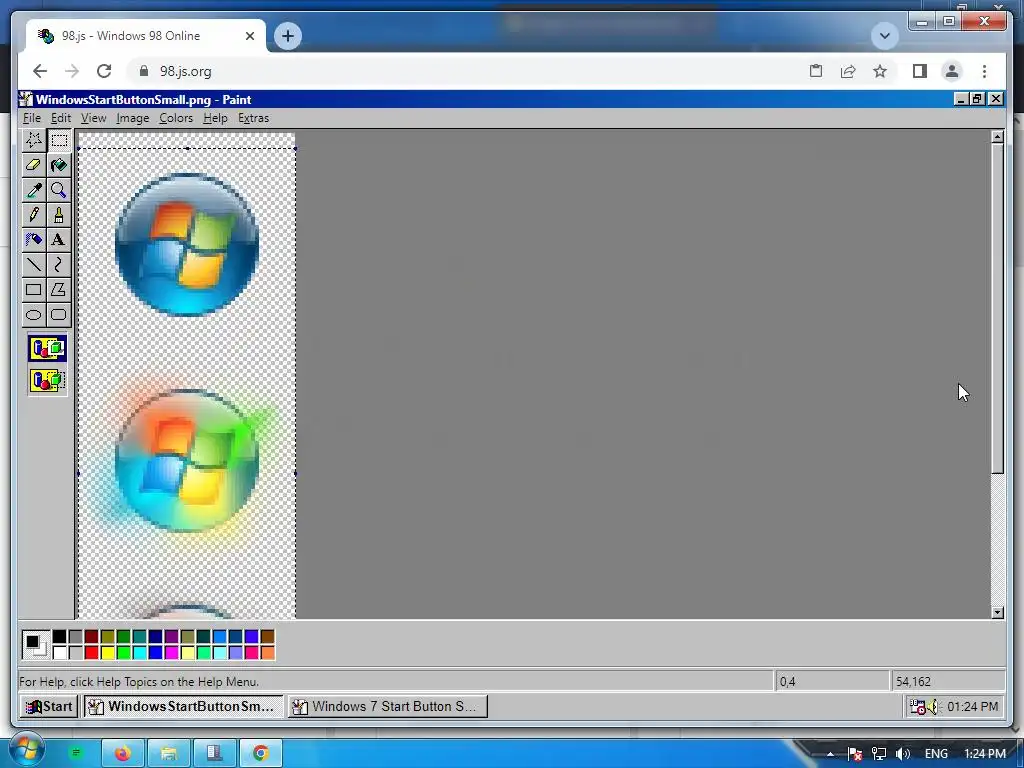This screenshot has height=768, width=1024.
Task: Toggle Chrome side panel
Action: point(920,71)
